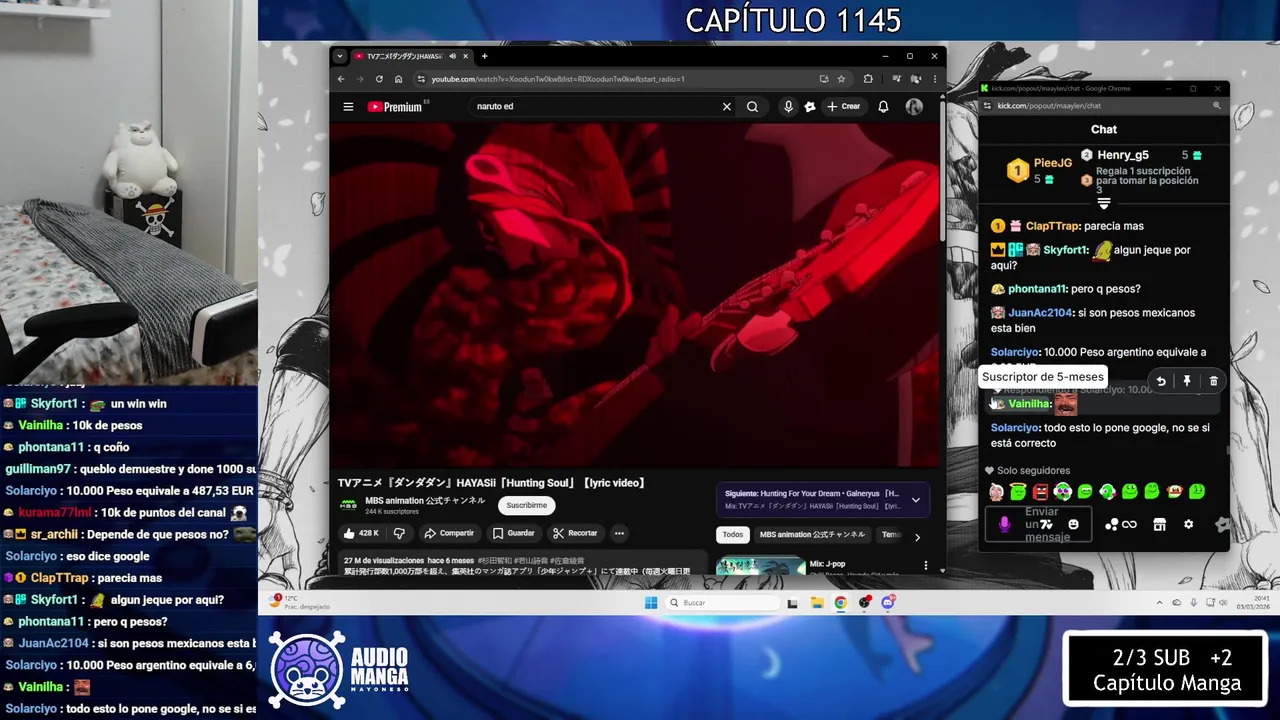Clear the 'naruto ed' search text
Viewport: 1280px width, 720px height.
coord(727,107)
